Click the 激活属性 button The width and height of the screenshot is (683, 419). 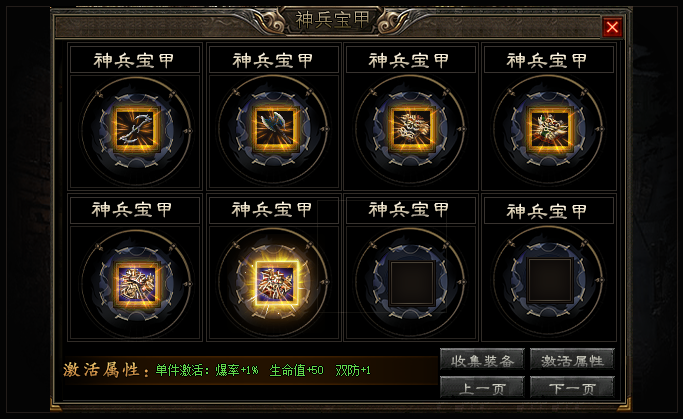tap(572, 360)
